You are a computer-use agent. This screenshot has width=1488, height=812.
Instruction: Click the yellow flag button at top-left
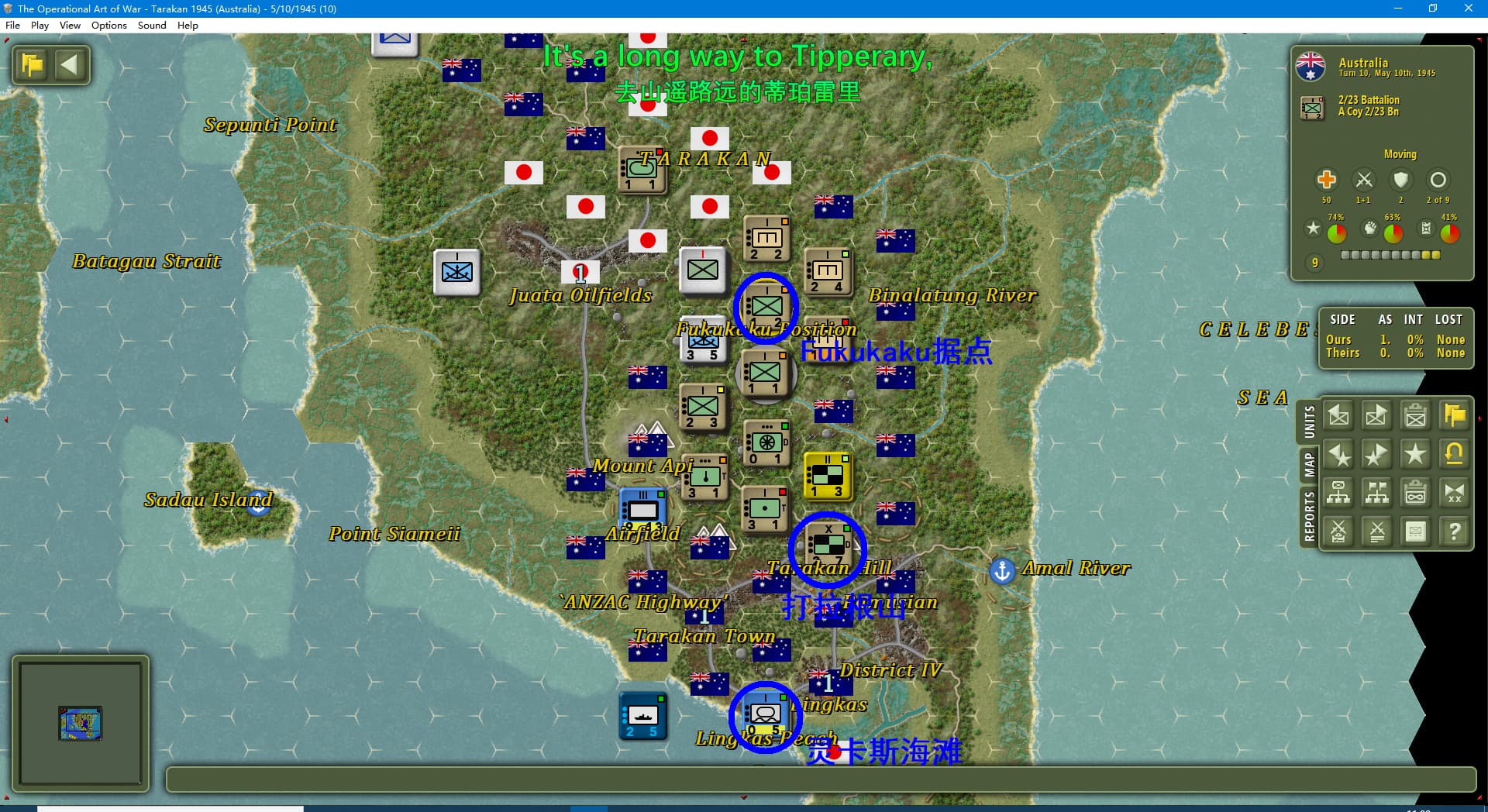[33, 65]
